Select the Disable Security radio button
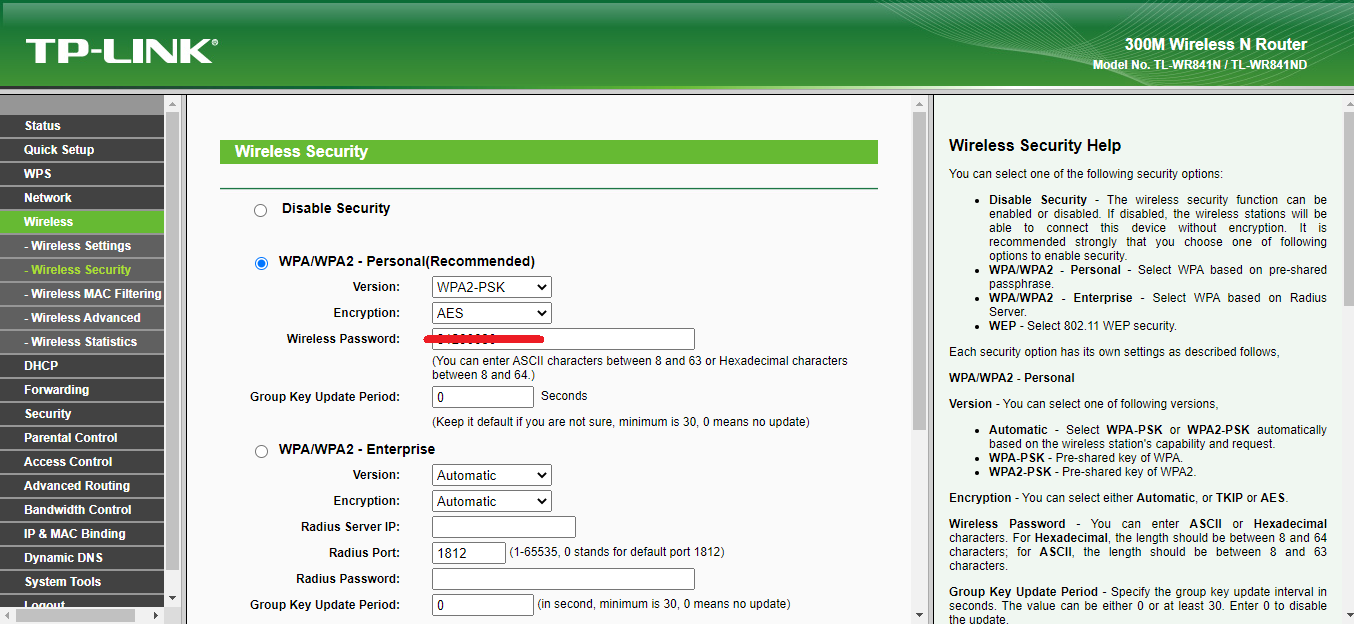The width and height of the screenshot is (1354, 624). point(261,210)
